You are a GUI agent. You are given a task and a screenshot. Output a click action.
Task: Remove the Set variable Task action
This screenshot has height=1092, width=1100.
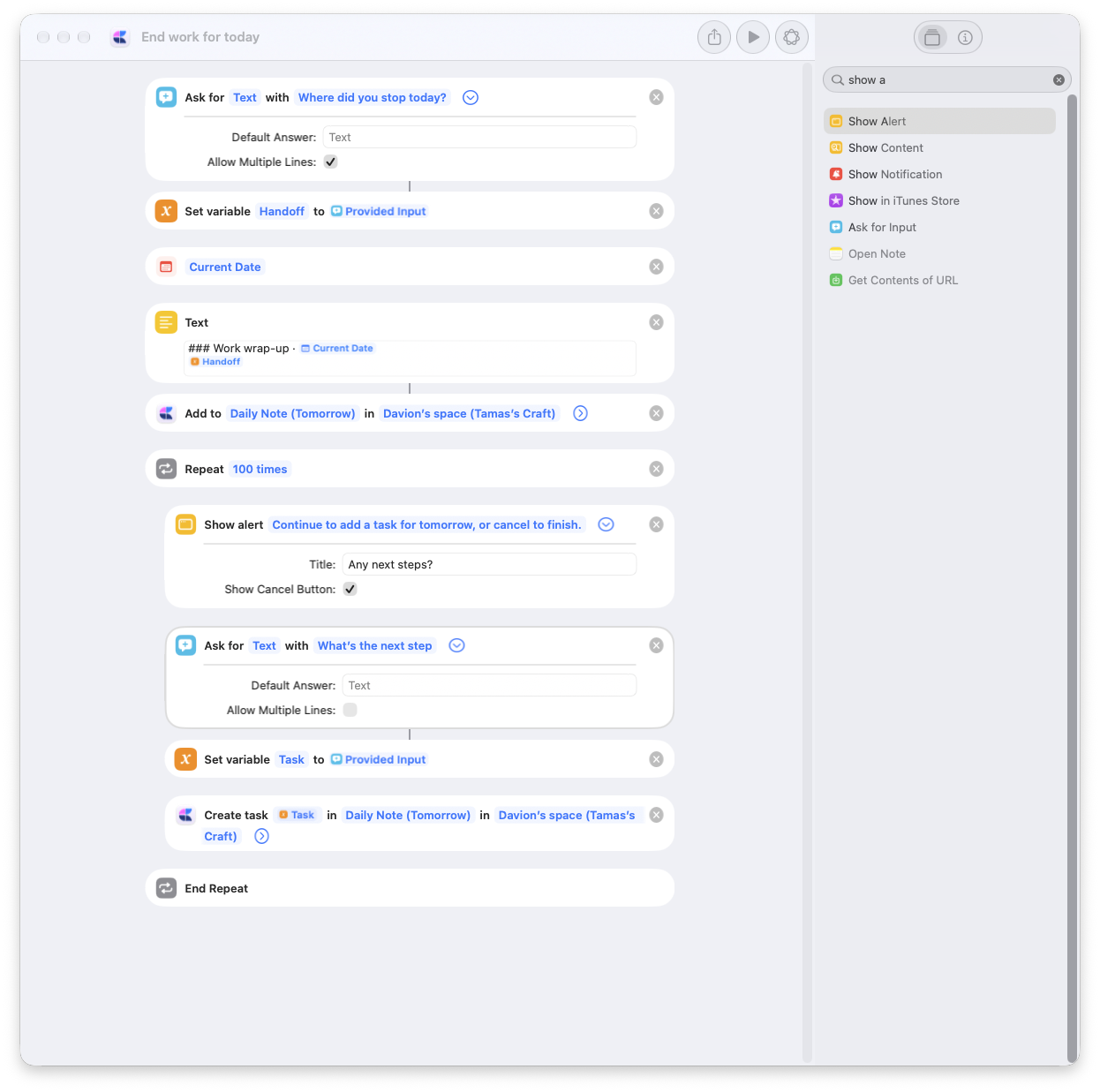point(656,759)
